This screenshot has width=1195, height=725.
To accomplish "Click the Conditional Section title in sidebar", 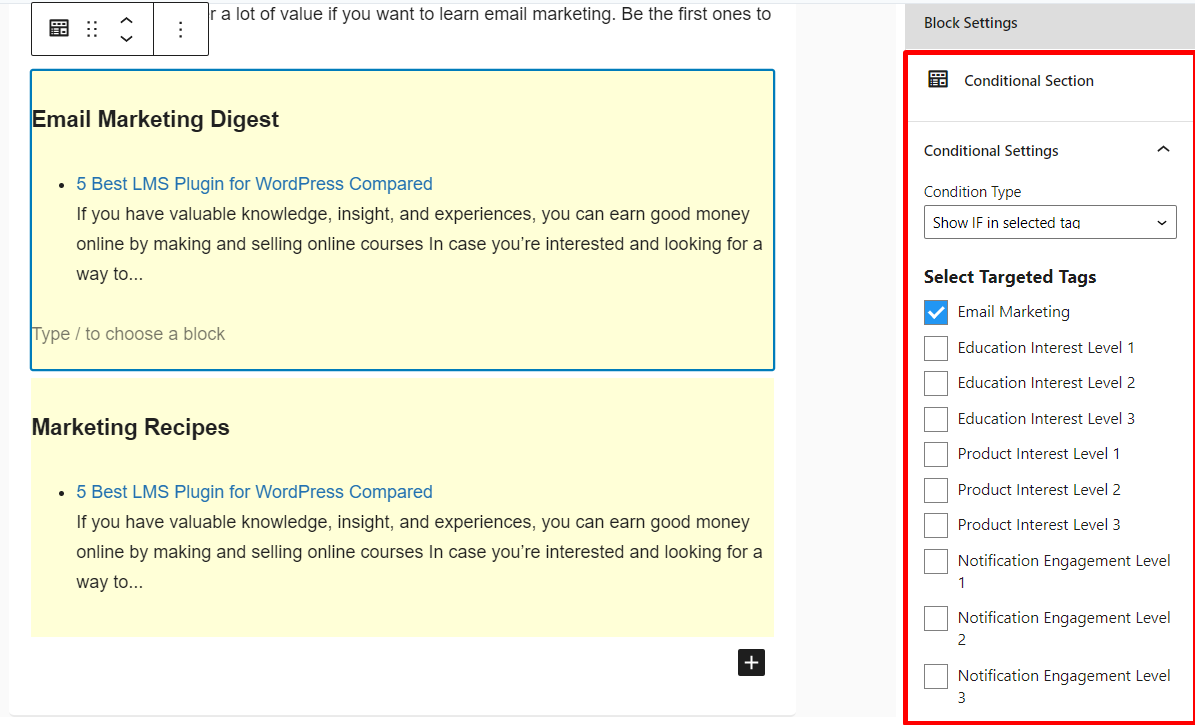I will coord(1028,81).
